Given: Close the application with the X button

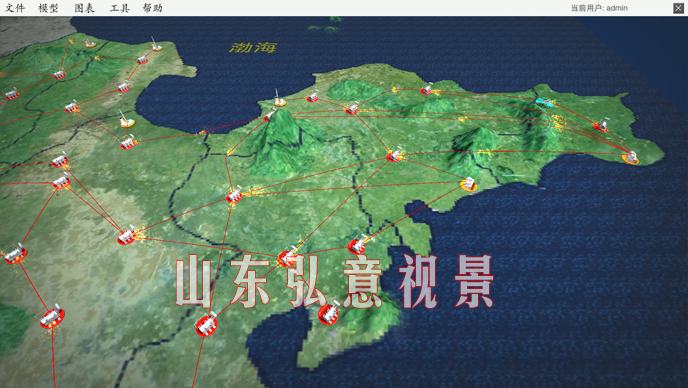Looking at the screenshot, I should [678, 8].
